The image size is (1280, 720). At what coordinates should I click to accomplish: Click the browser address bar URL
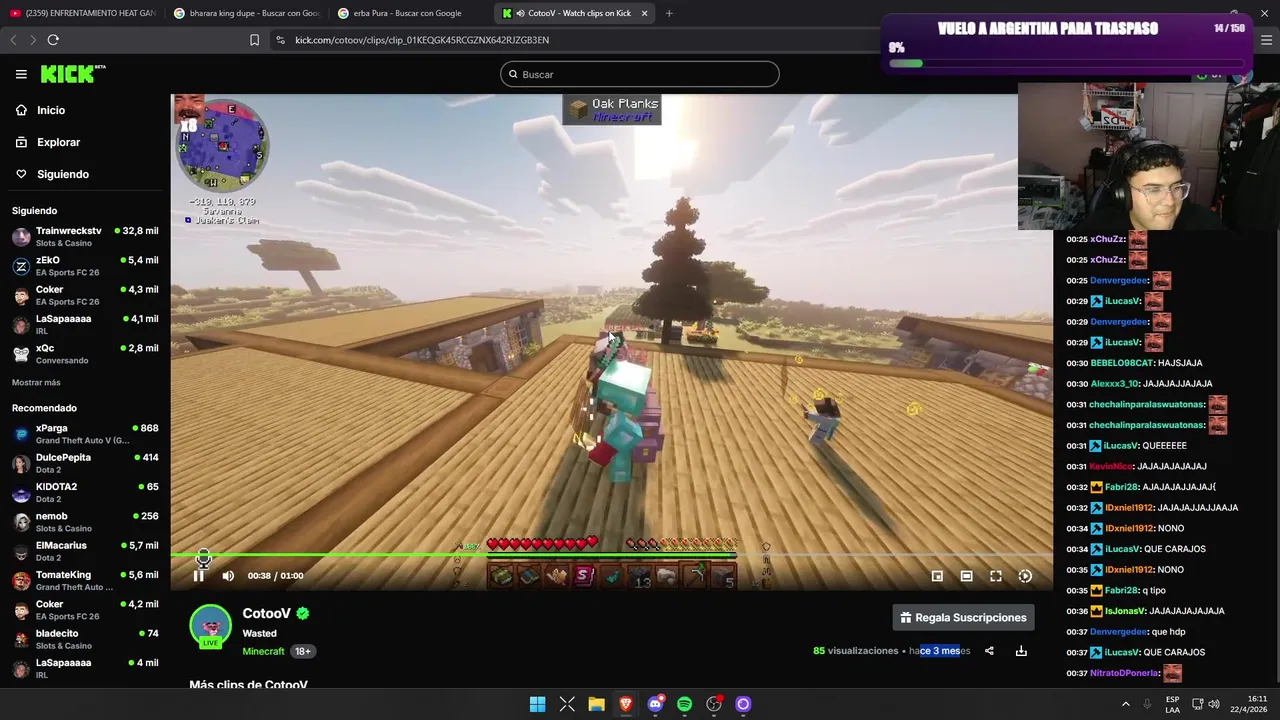[x=422, y=40]
